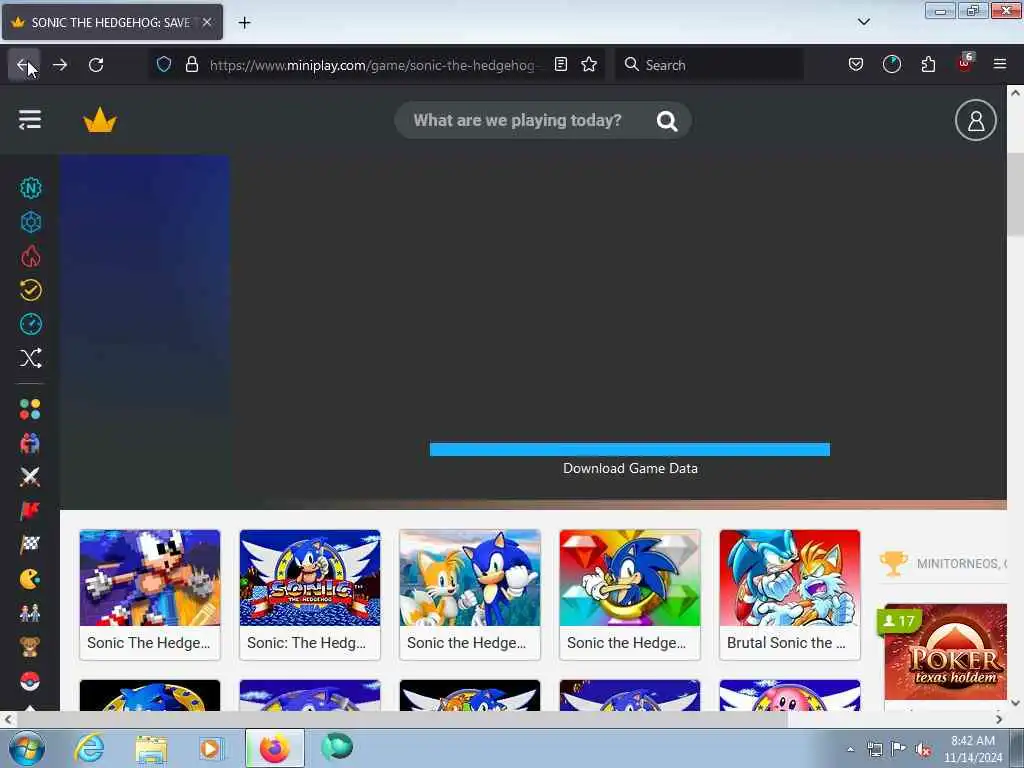Click the blue Download Game Data progress bar
Image resolution: width=1024 pixels, height=768 pixels.
630,449
